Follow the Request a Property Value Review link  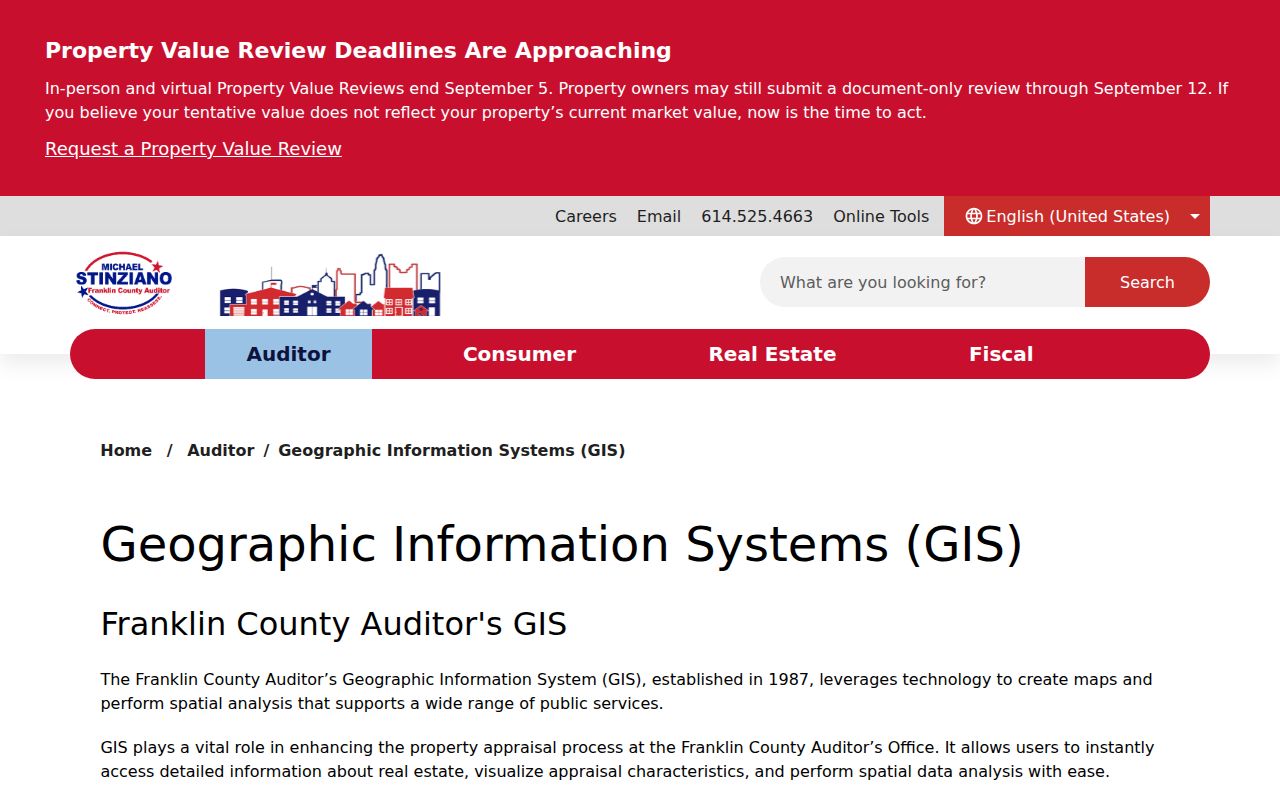pyautogui.click(x=193, y=149)
